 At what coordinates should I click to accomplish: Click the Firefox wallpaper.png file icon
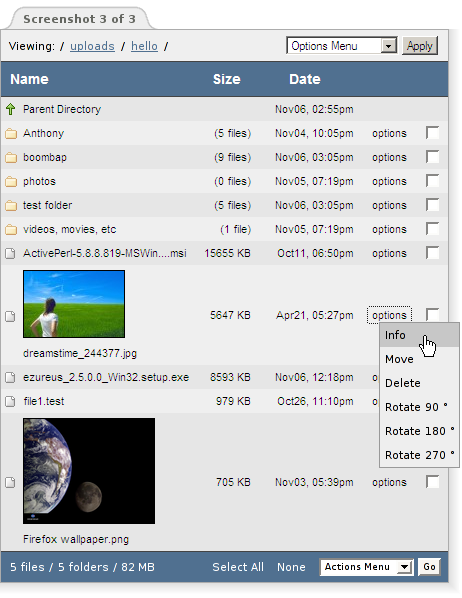(x=10, y=482)
